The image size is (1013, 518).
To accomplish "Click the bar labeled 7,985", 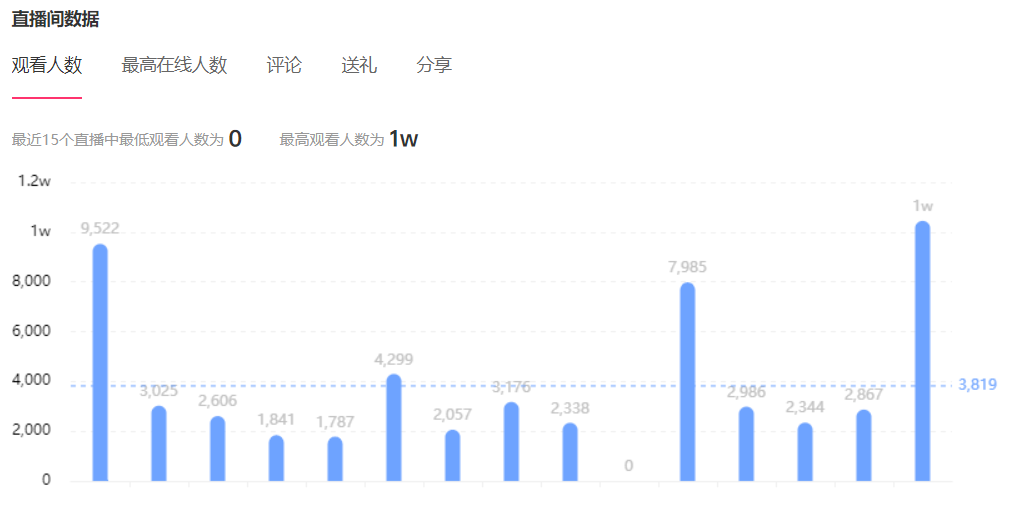I will click(x=688, y=382).
